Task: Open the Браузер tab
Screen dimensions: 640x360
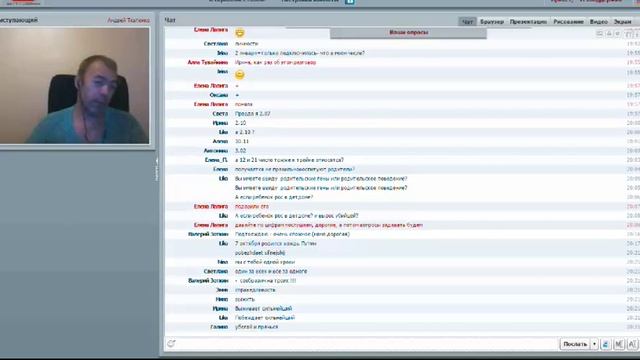Action: [492, 22]
